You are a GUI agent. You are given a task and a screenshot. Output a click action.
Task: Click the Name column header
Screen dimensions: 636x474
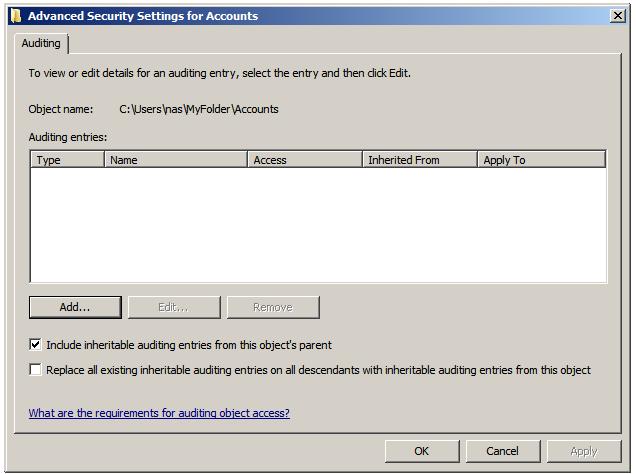[175, 160]
